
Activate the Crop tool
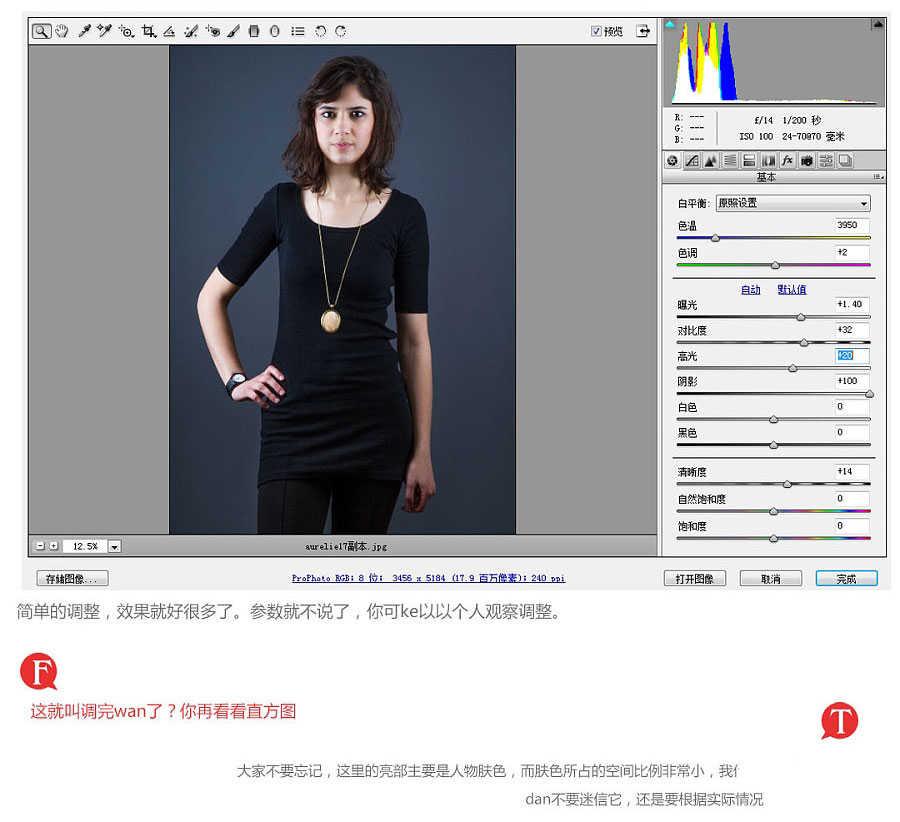(x=149, y=31)
